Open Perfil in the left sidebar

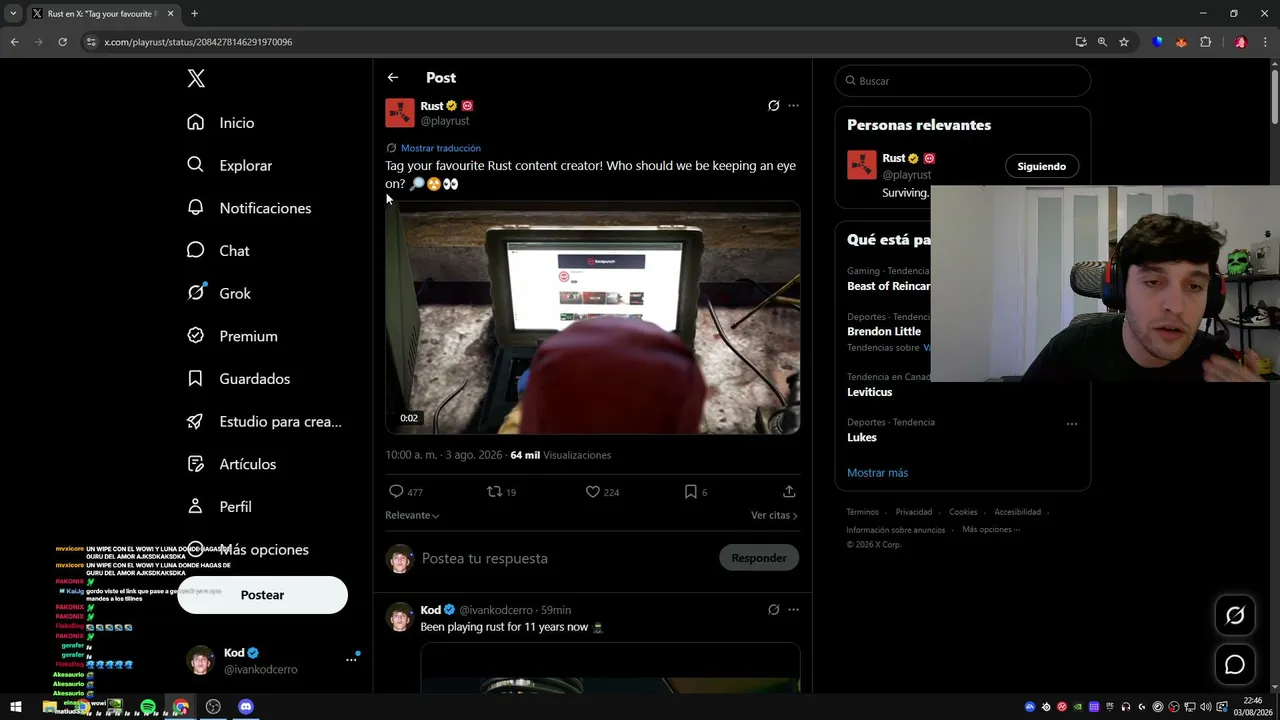(219, 507)
